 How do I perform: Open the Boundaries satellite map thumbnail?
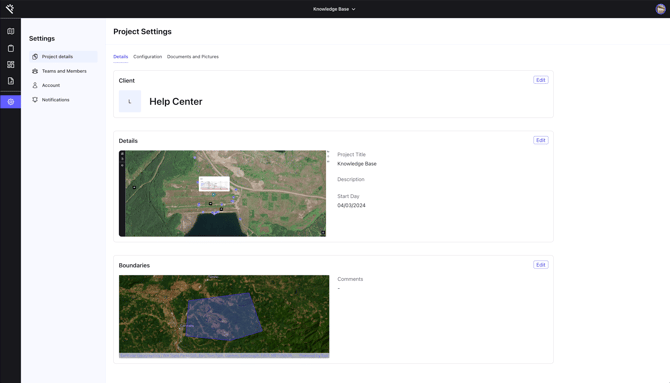point(224,316)
